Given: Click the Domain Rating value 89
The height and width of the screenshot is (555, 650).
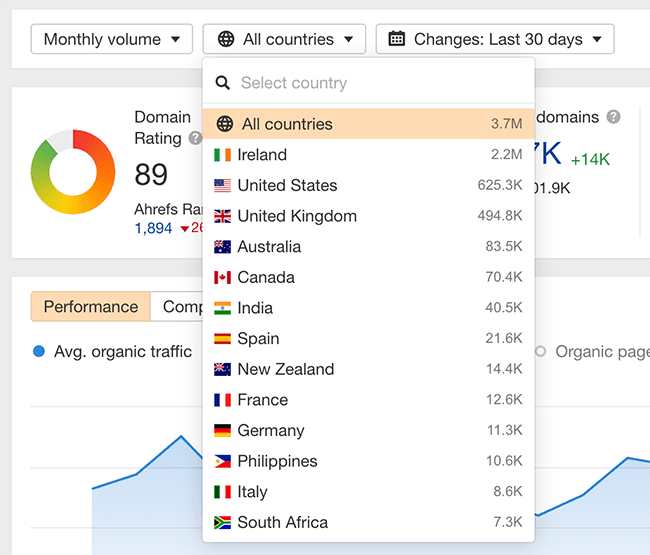Looking at the screenshot, I should coord(151,174).
